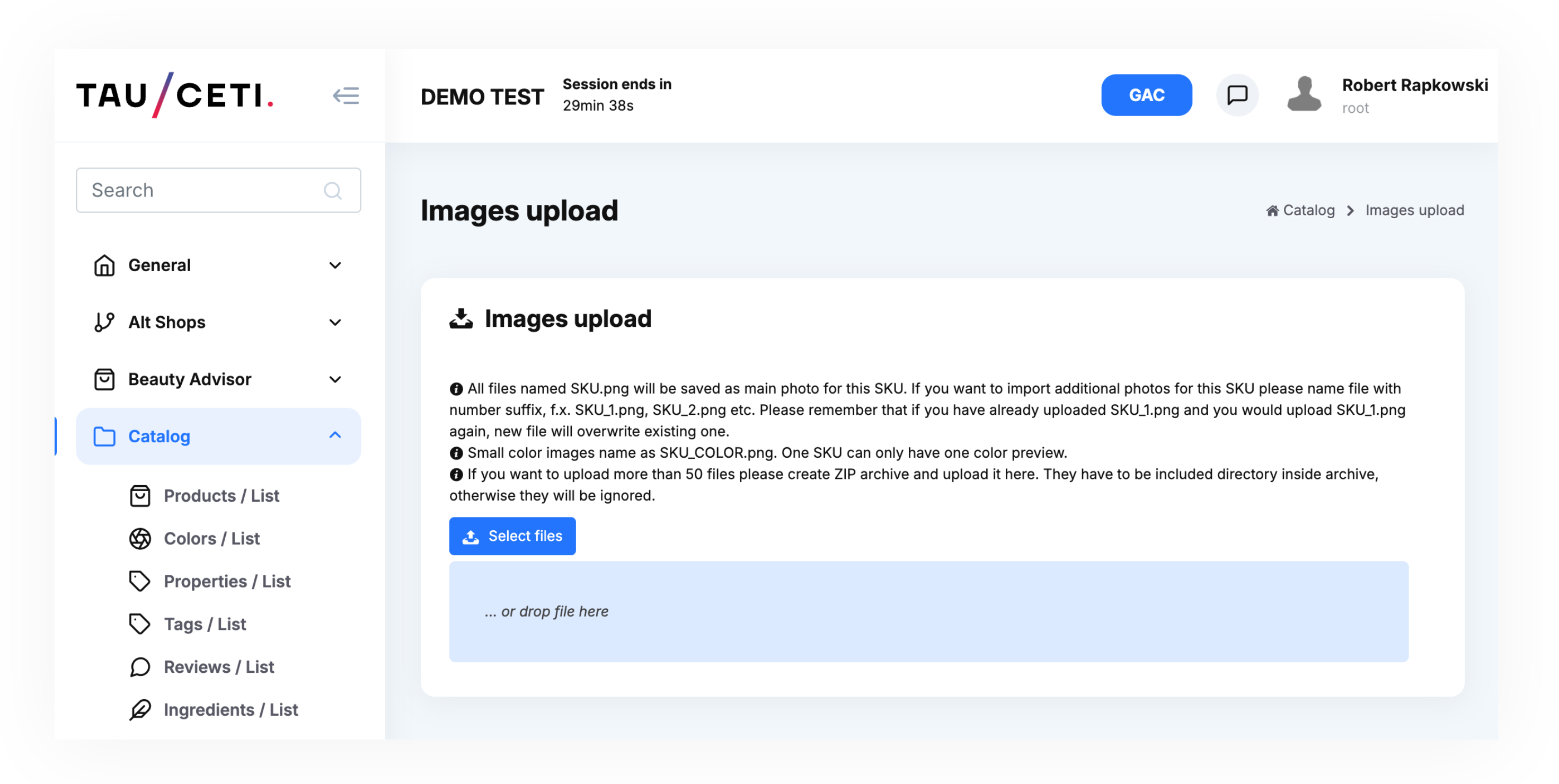Open Tags / List
The image size is (1559, 784).
pyautogui.click(x=204, y=623)
